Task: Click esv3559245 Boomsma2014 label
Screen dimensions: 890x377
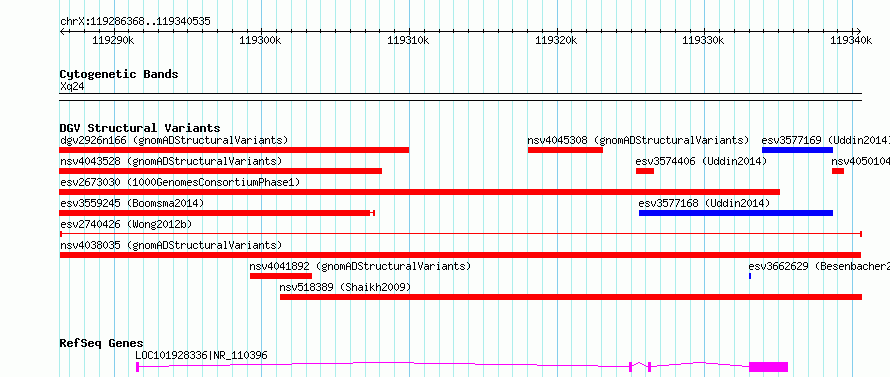Action: (132, 203)
